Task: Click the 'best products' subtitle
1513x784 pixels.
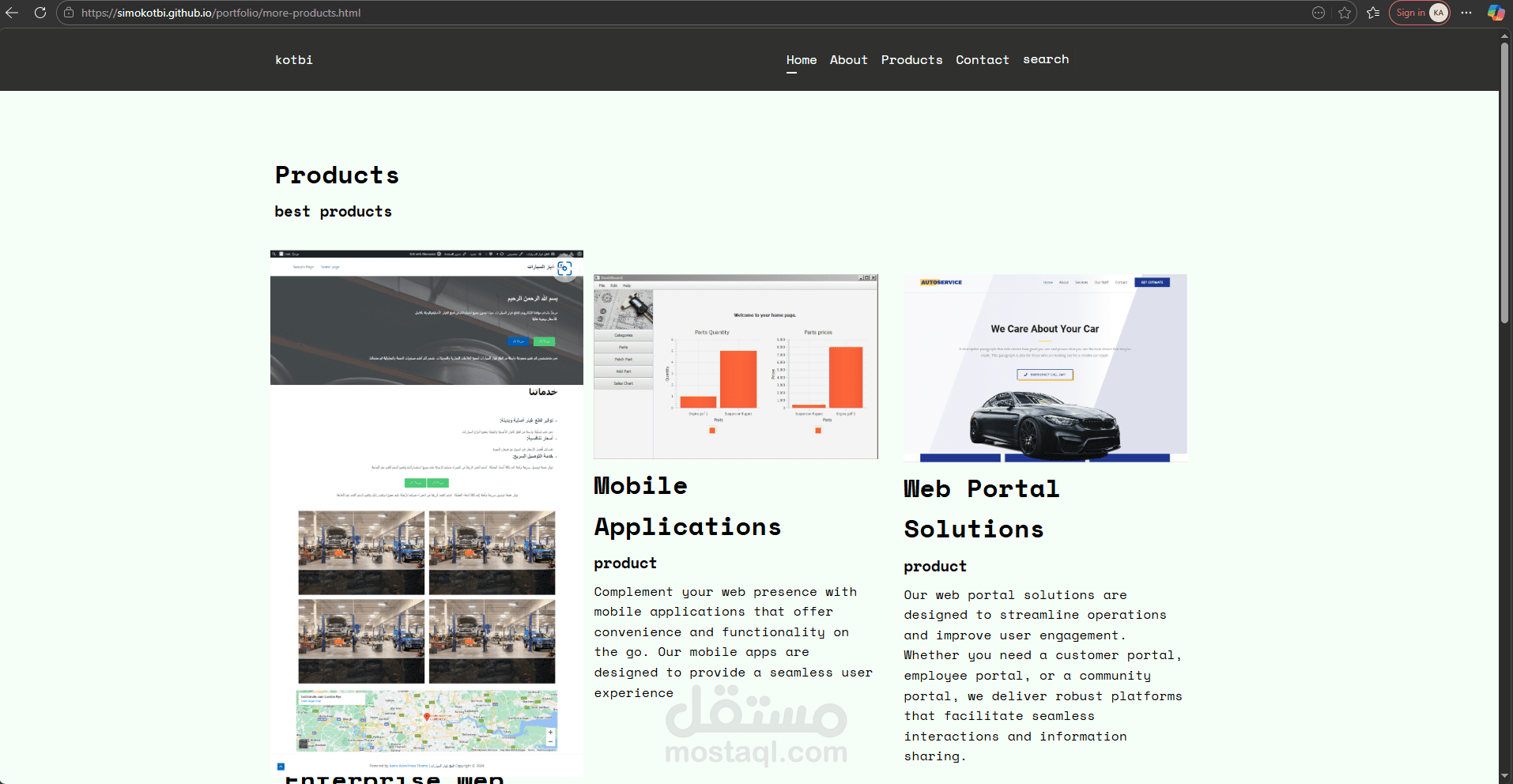Action: coord(333,211)
